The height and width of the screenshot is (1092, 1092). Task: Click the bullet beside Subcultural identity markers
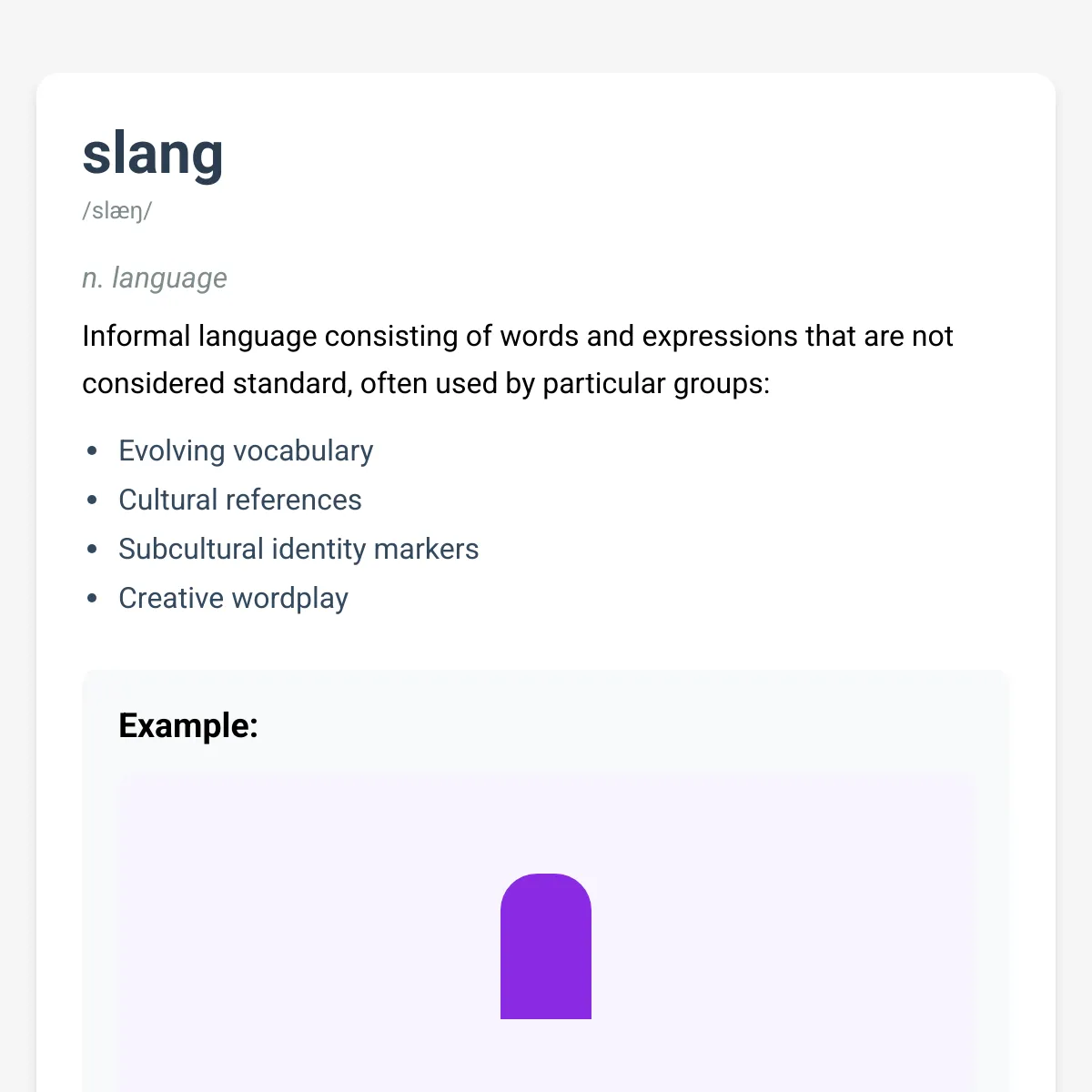click(92, 549)
